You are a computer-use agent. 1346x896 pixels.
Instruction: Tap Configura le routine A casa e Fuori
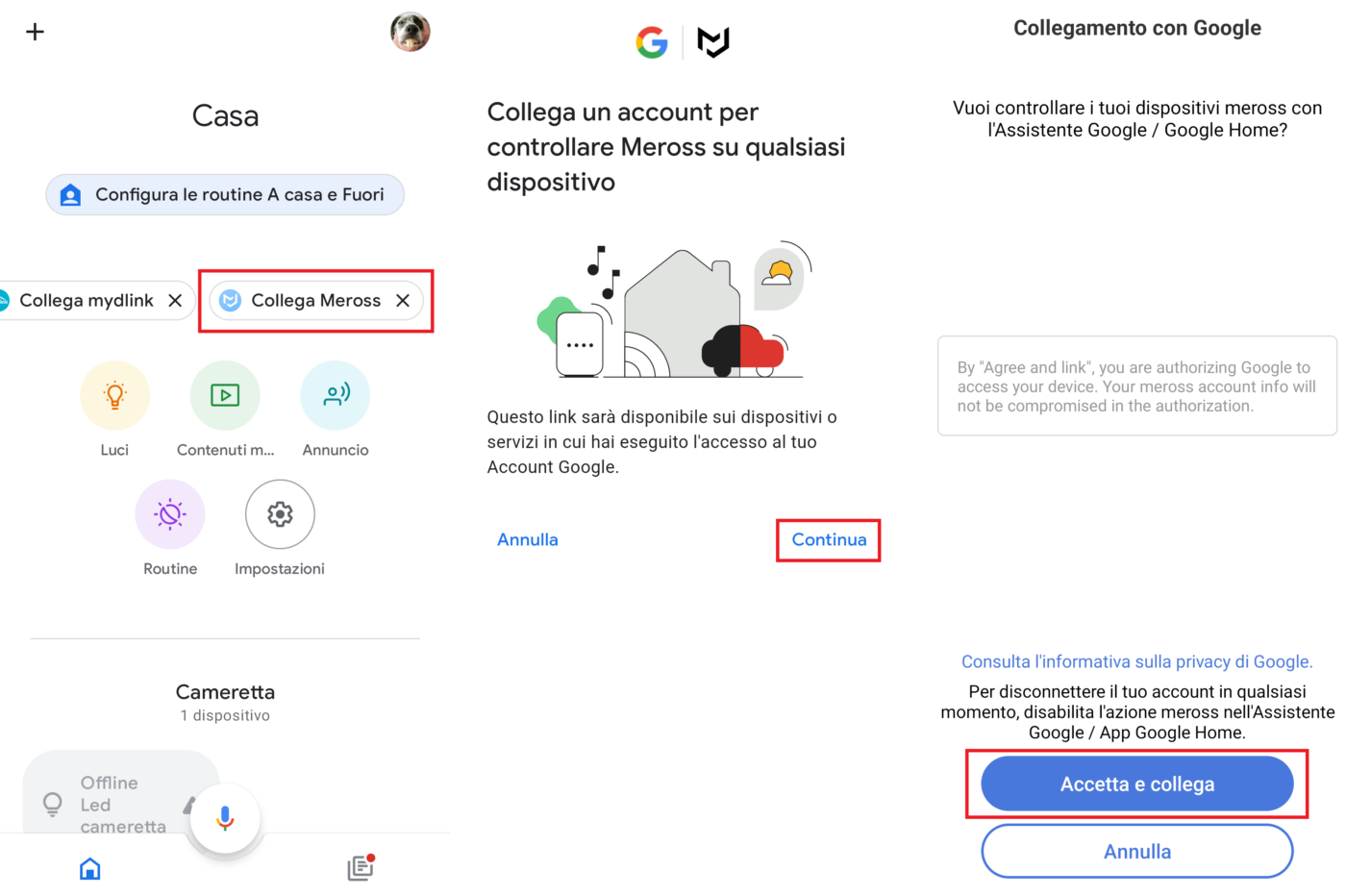(x=225, y=195)
